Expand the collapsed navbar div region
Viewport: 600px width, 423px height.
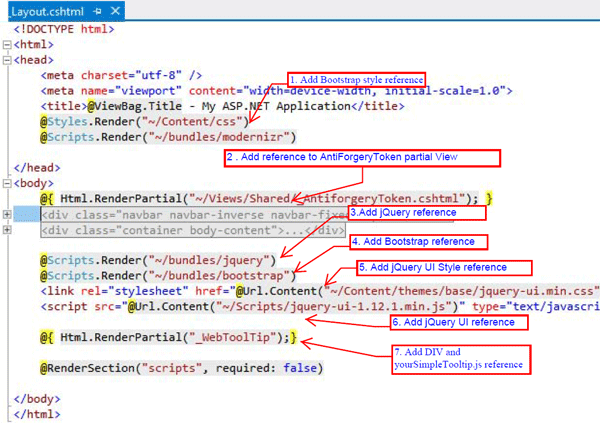tap(7, 214)
